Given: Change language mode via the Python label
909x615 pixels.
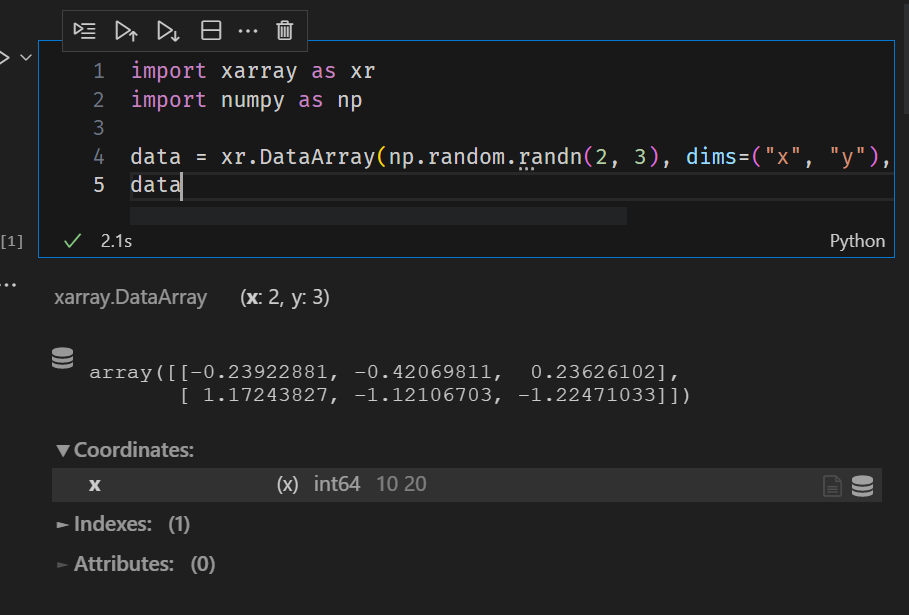Looking at the screenshot, I should 858,240.
